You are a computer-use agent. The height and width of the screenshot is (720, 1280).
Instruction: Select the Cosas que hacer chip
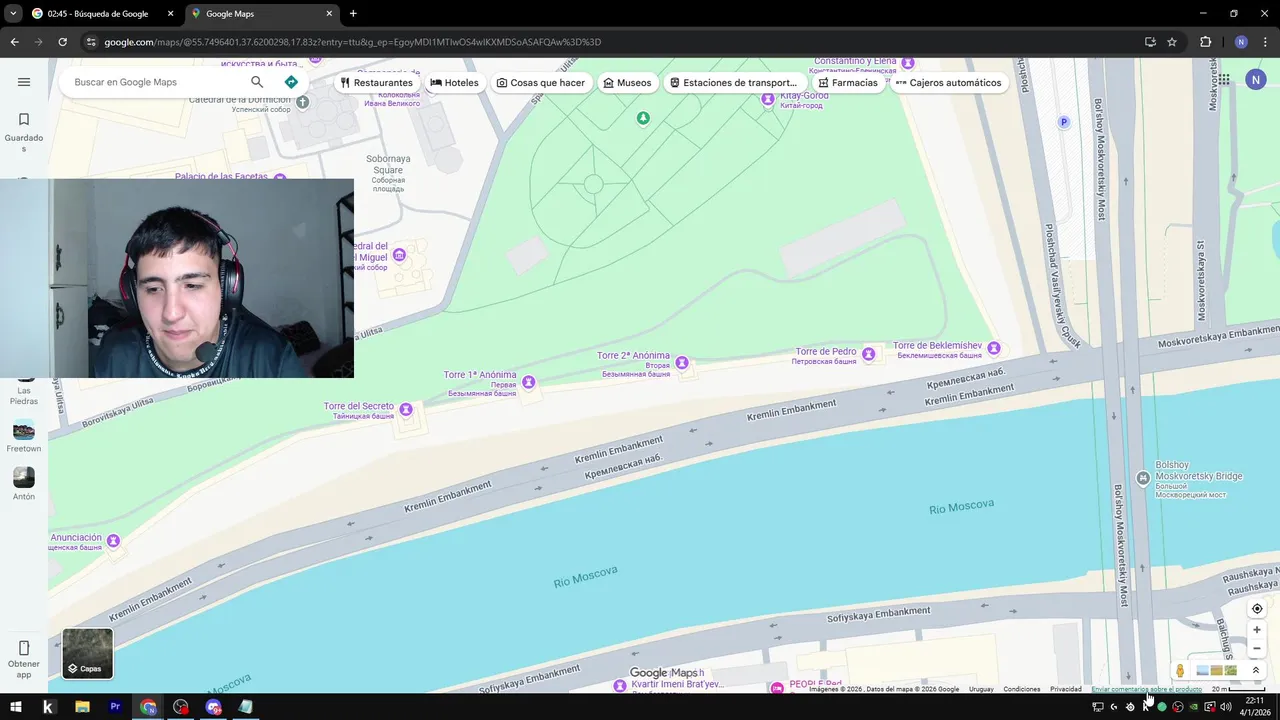click(x=541, y=83)
